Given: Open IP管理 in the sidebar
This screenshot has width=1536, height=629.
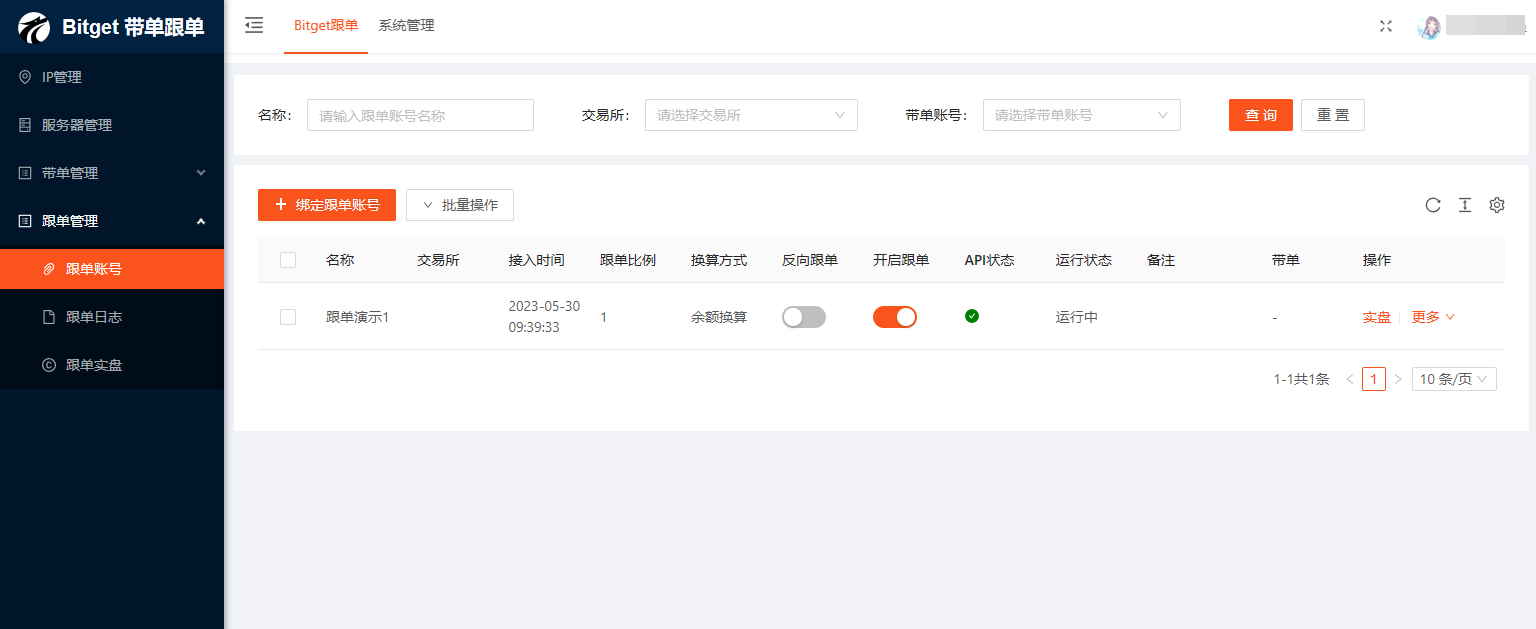Looking at the screenshot, I should (x=112, y=77).
